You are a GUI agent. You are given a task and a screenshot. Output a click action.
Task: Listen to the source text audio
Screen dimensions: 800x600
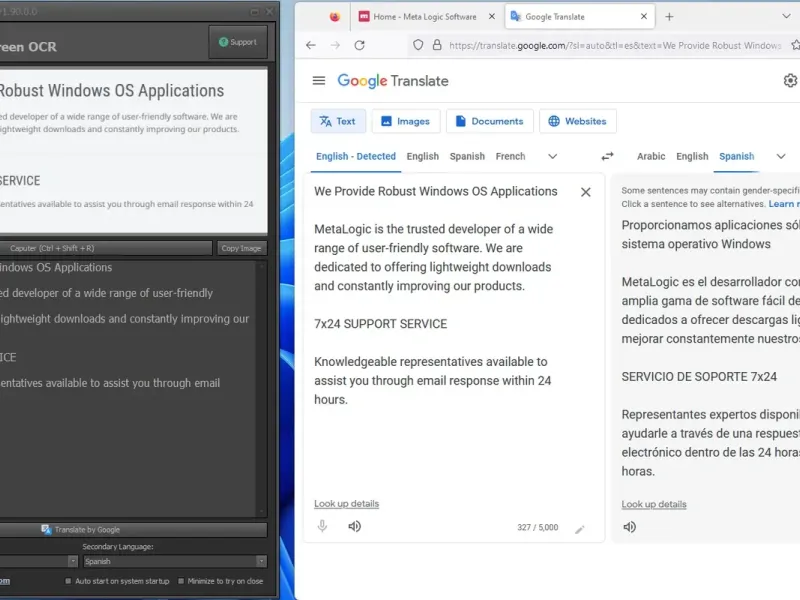(x=355, y=526)
